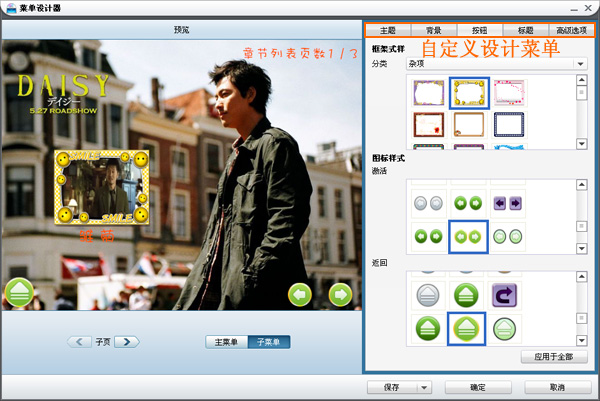Go to previous subpage
This screenshot has height=401, width=600.
79,342
